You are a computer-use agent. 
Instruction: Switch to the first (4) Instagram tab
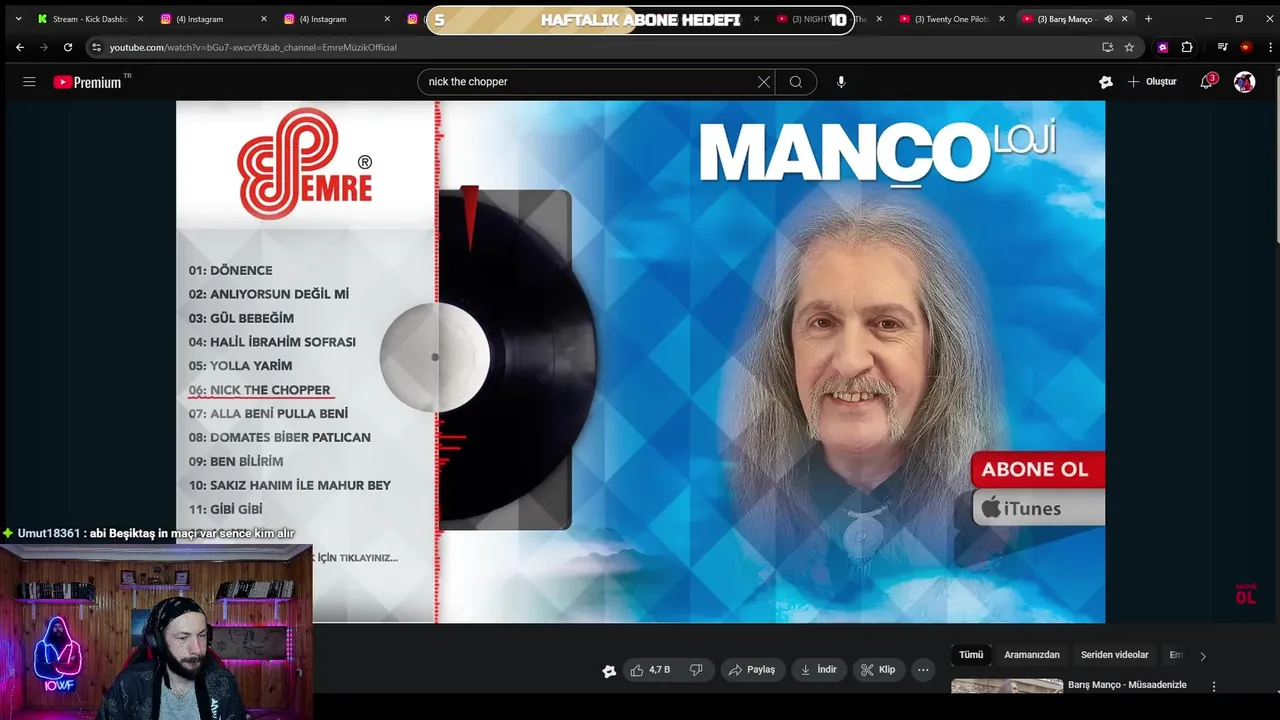tap(213, 19)
